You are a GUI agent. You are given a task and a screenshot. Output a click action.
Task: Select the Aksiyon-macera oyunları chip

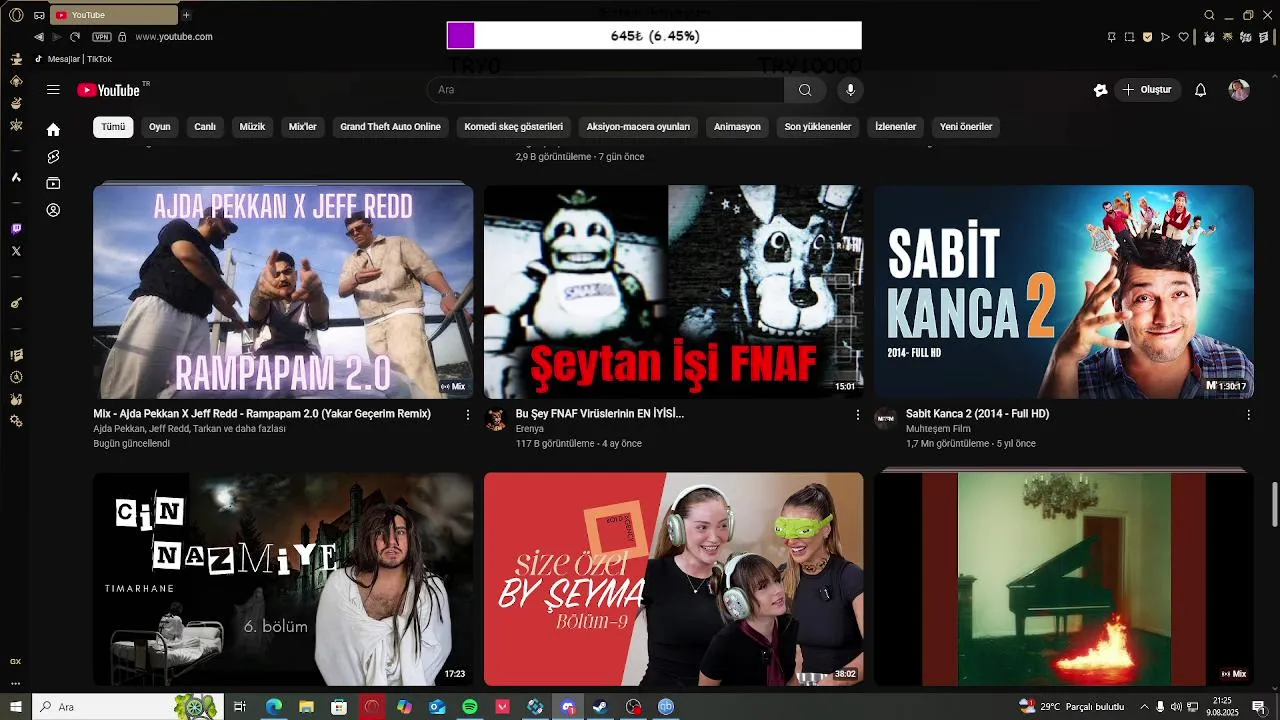(x=638, y=127)
